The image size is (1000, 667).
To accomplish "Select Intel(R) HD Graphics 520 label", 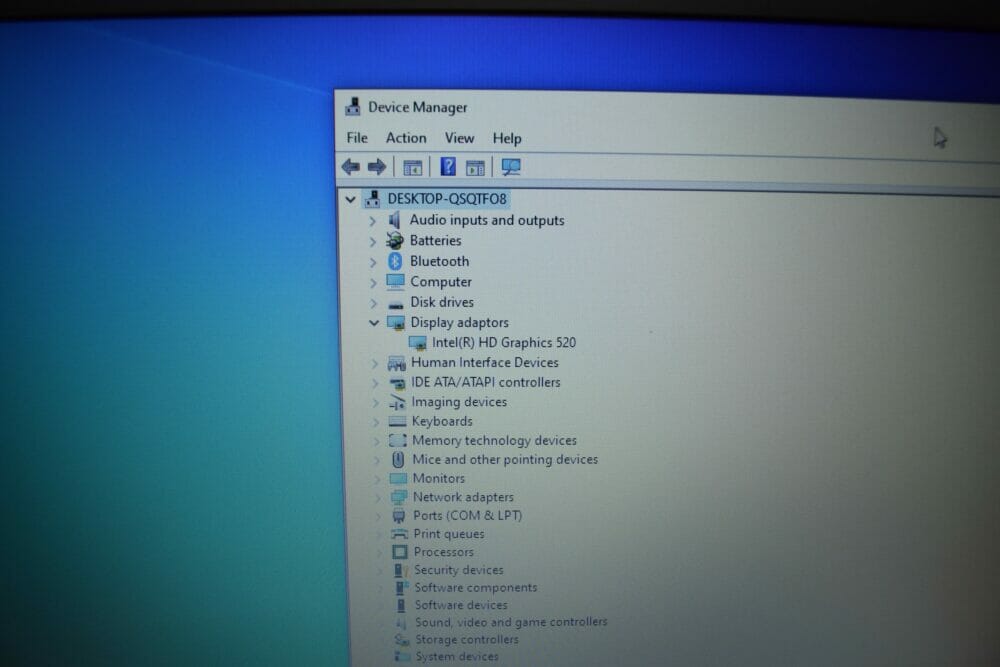I will pos(504,342).
